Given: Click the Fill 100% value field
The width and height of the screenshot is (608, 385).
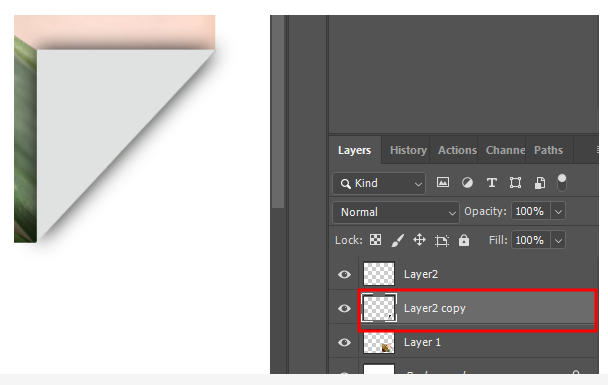Looking at the screenshot, I should (531, 241).
